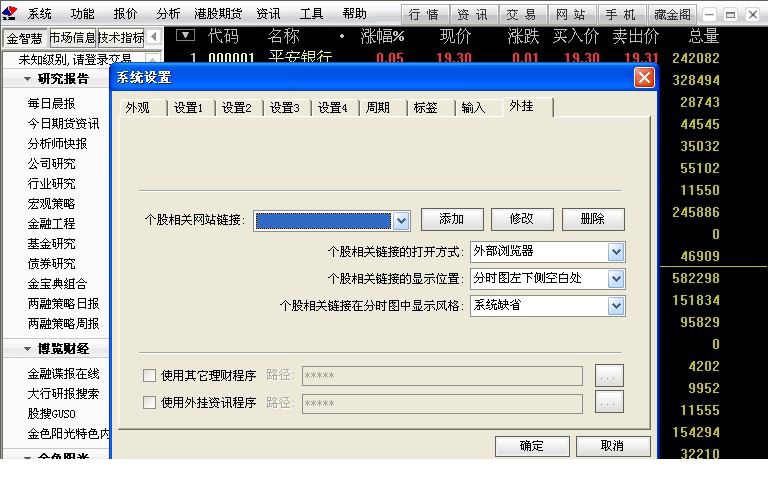Screen dimensions: 768x477
Task: Click the 添加 button
Action: pos(452,219)
